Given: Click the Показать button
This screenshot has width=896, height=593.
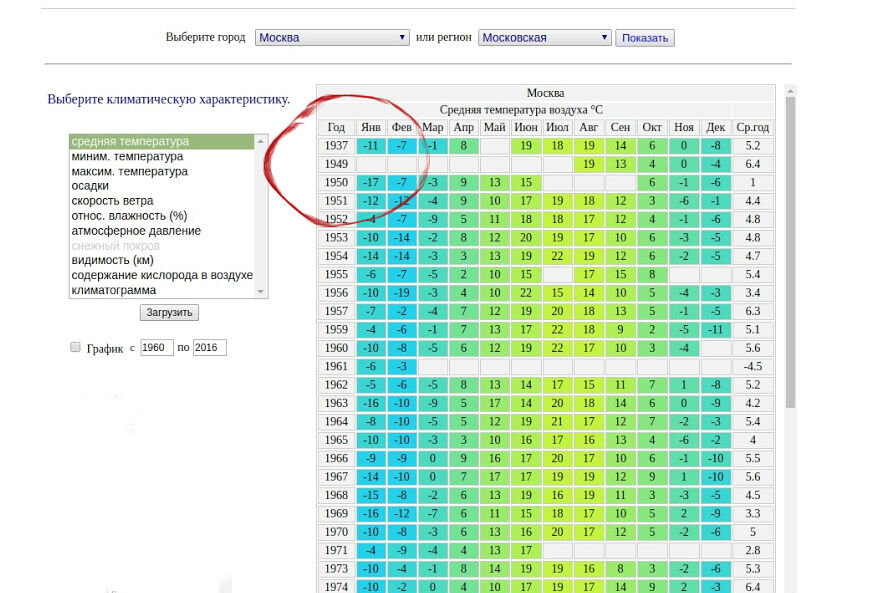Looking at the screenshot, I should [x=645, y=38].
